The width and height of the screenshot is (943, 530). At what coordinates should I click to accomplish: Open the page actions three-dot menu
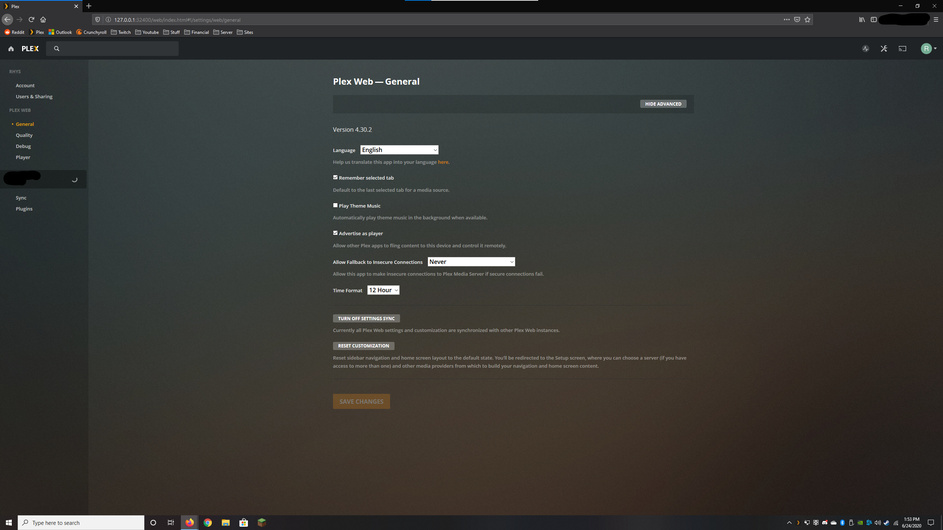point(787,20)
